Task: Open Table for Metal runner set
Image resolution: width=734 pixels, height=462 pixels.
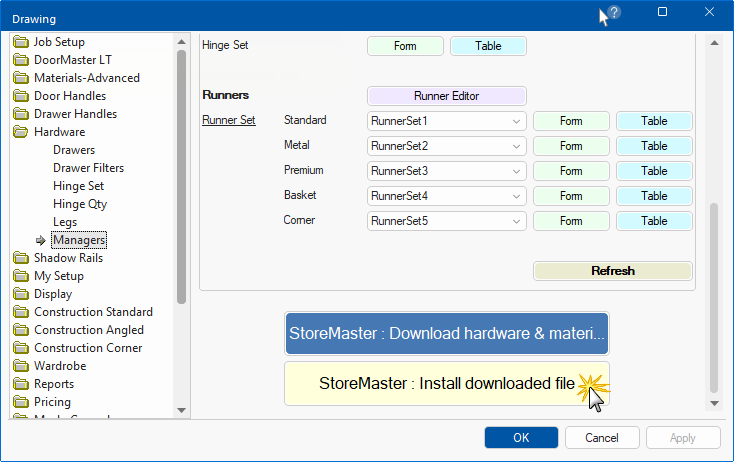Action: tap(654, 146)
